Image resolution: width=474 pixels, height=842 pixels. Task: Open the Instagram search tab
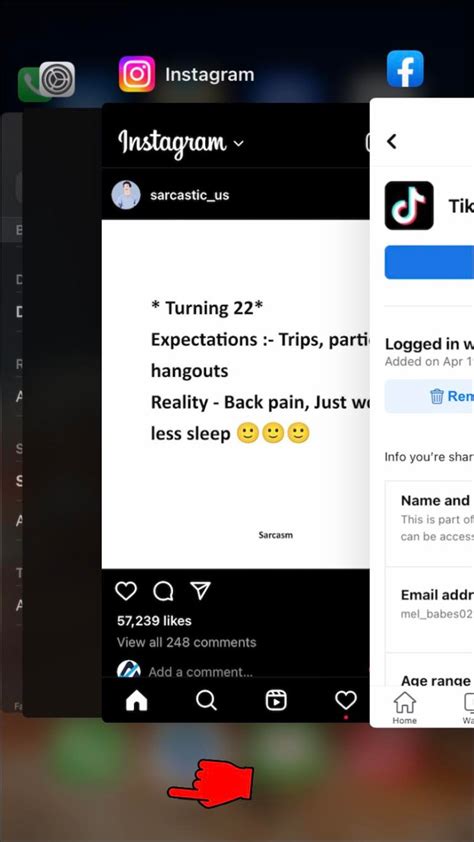206,700
